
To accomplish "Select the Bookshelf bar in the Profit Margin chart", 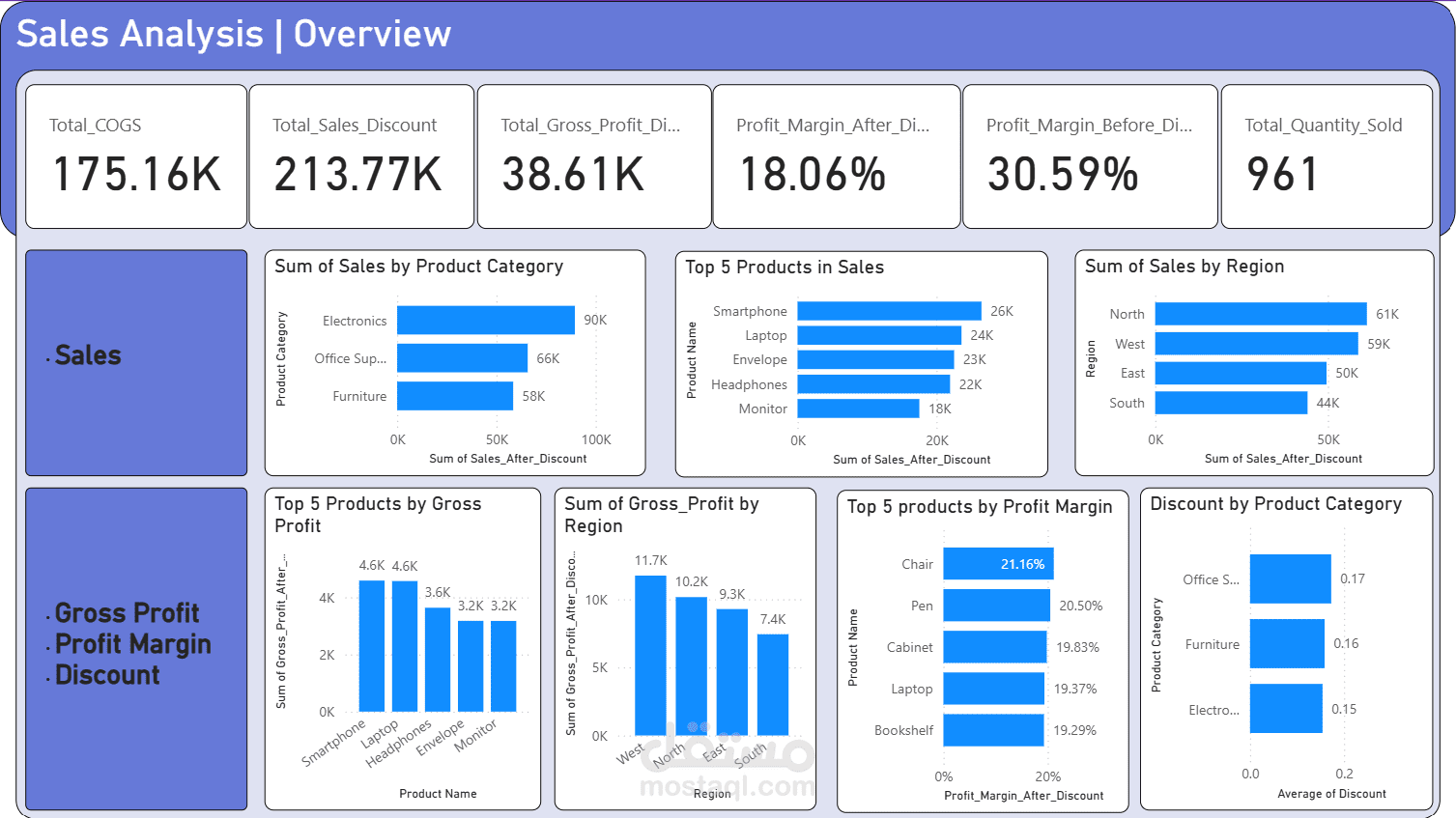I will [x=994, y=730].
